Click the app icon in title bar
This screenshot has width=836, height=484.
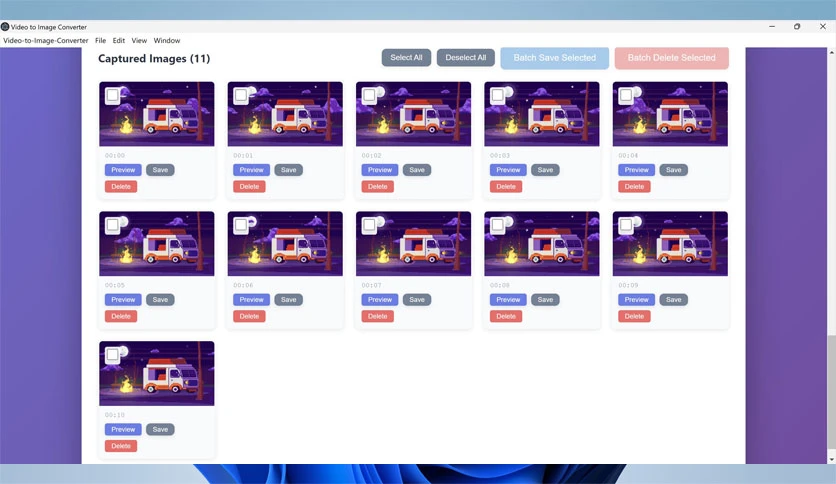[x=5, y=27]
